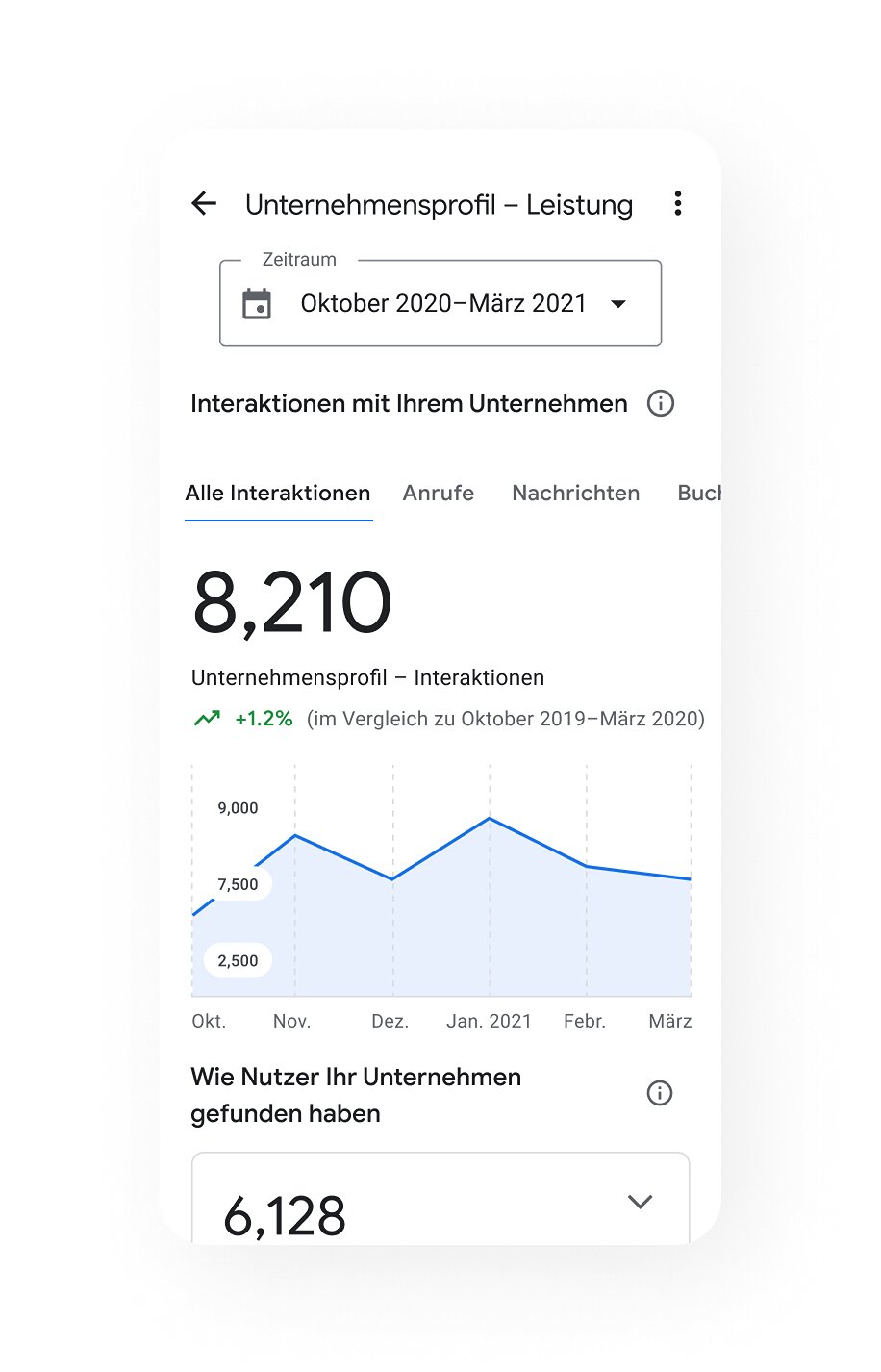
Task: Click the Jan. 2021 peak on chart
Action: [490, 818]
